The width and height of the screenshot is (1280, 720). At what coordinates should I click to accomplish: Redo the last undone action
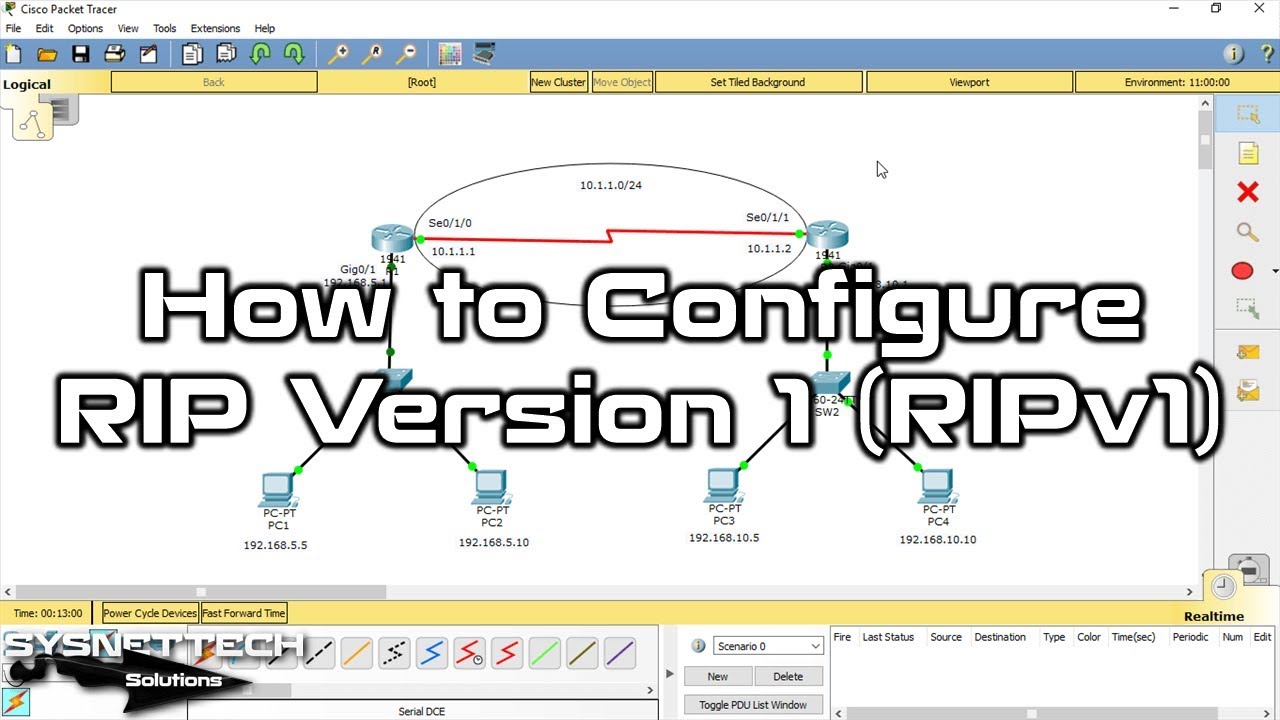pos(294,54)
